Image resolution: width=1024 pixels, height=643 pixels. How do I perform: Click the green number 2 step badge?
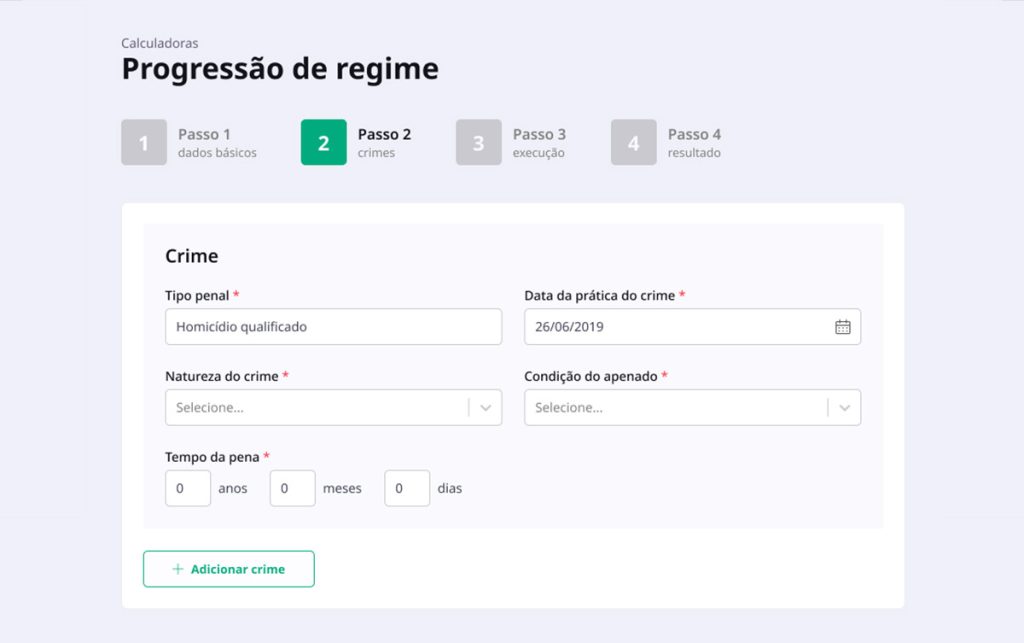(x=323, y=143)
